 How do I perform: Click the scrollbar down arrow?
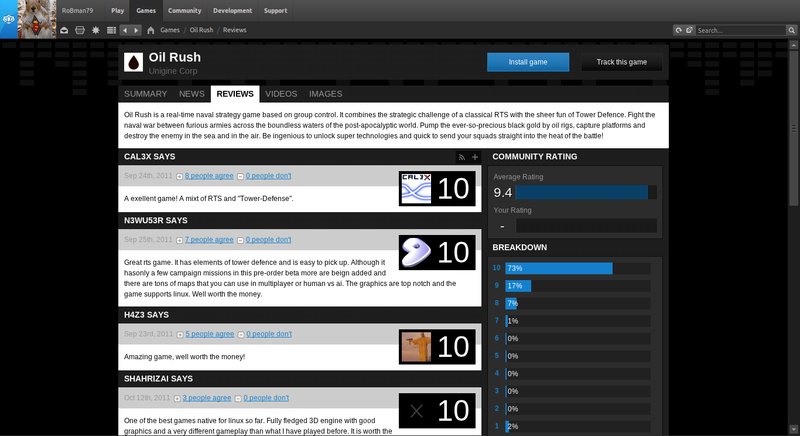click(794, 429)
